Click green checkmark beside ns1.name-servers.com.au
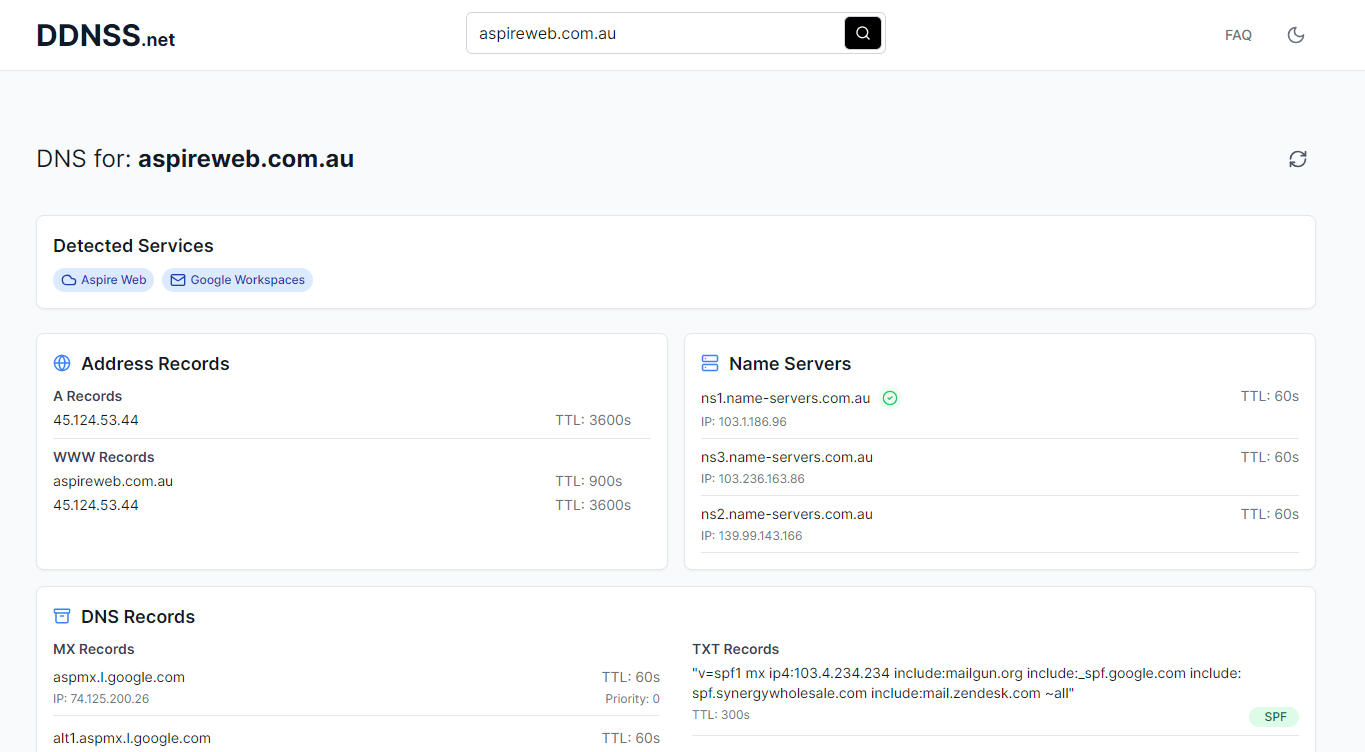This screenshot has width=1365, height=752. pyautogui.click(x=890, y=398)
